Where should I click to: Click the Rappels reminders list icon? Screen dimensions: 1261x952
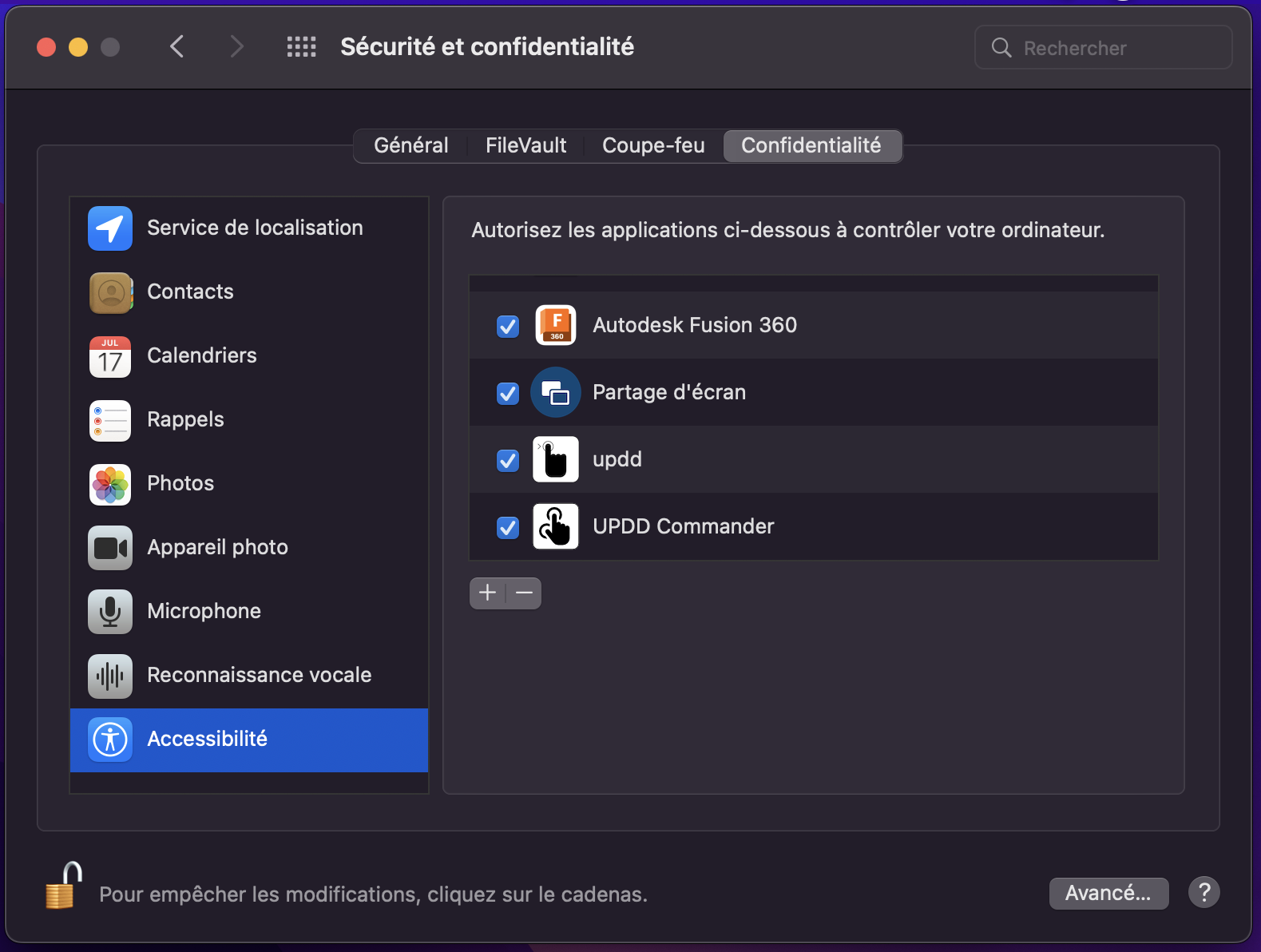110,420
